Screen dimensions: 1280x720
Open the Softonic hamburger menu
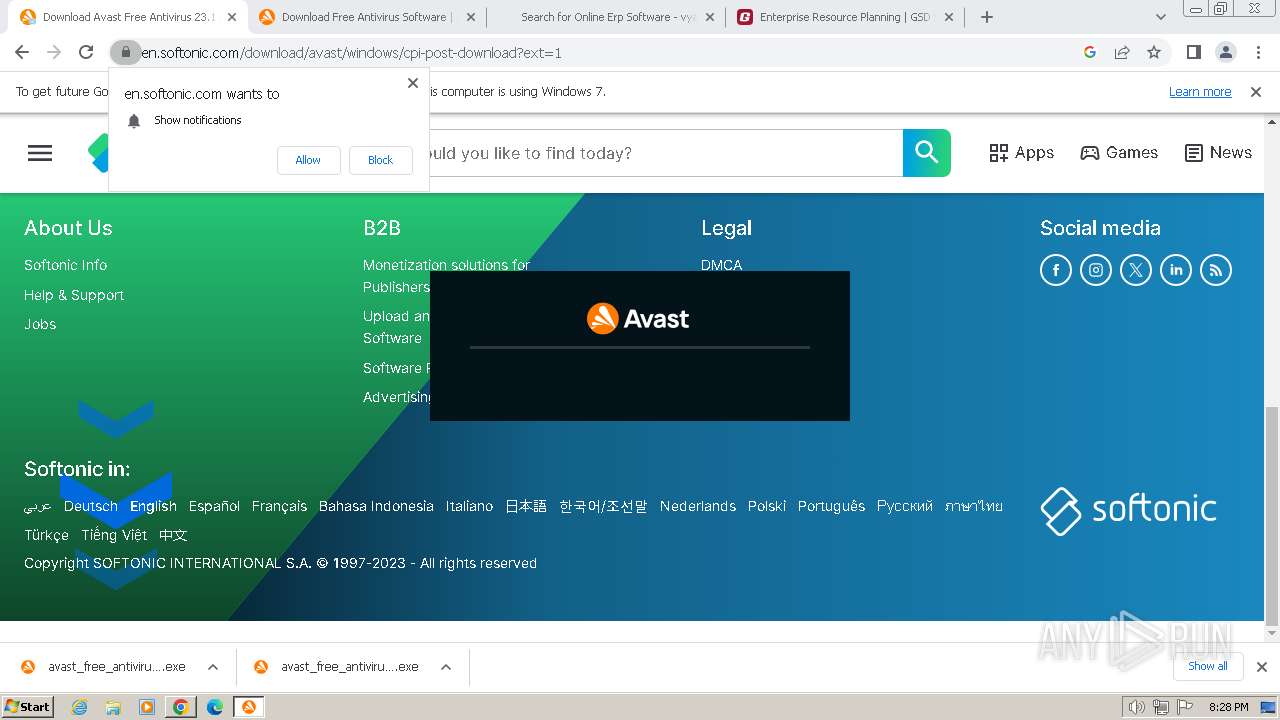coord(40,153)
